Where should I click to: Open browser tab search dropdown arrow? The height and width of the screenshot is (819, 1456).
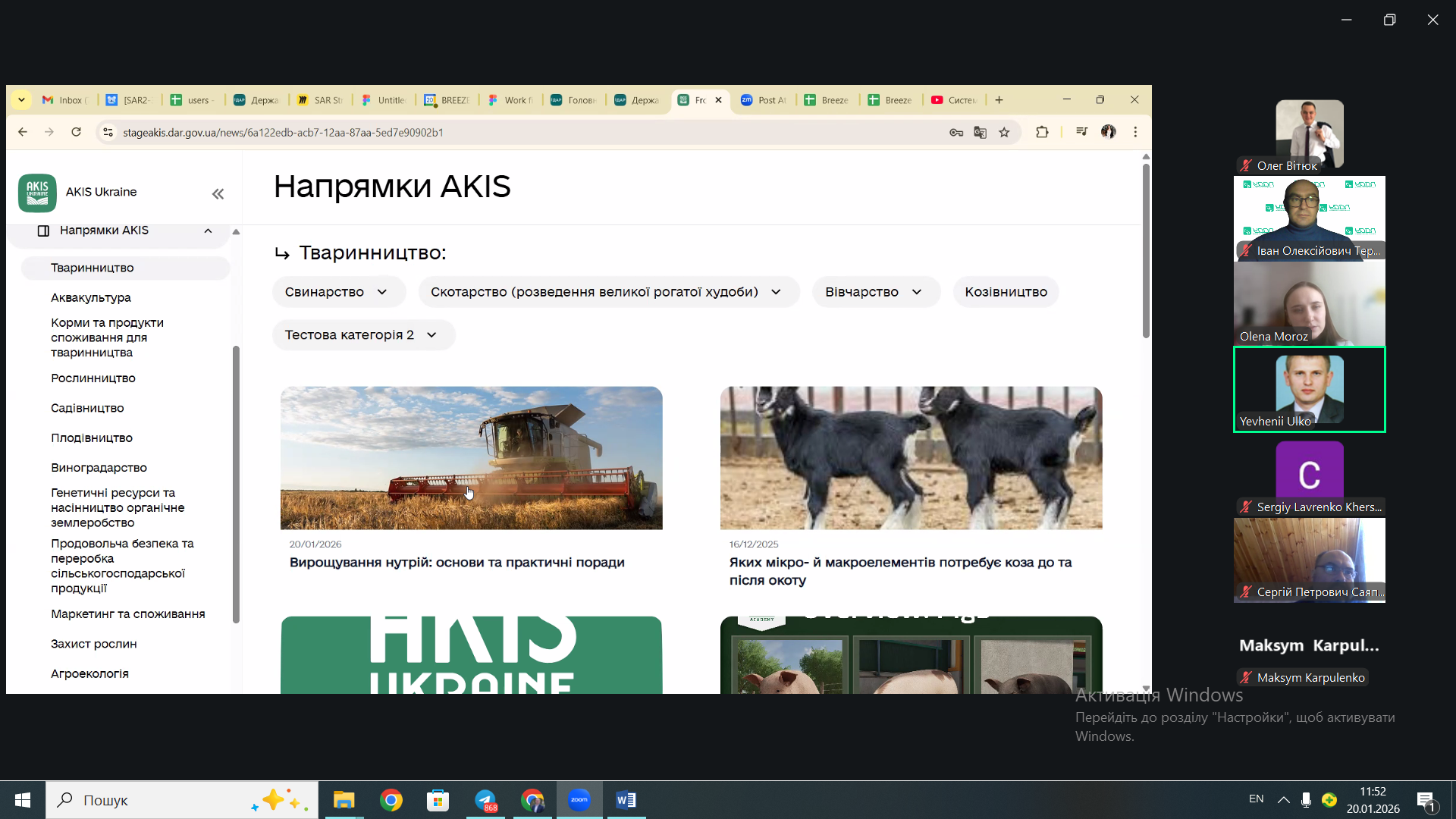[21, 99]
